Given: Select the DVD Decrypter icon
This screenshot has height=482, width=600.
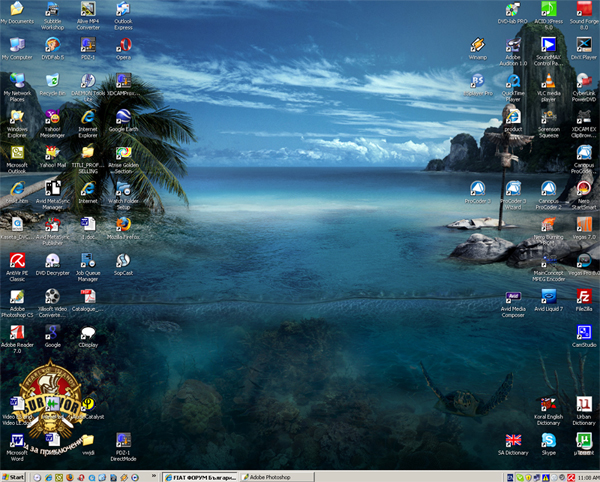Looking at the screenshot, I should [x=52, y=260].
